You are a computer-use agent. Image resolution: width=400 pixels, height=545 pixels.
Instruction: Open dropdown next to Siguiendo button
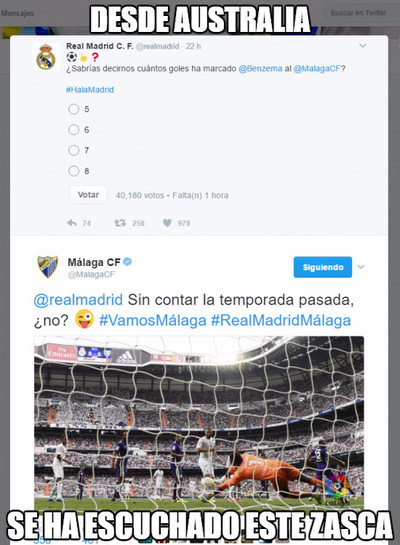[x=361, y=267]
